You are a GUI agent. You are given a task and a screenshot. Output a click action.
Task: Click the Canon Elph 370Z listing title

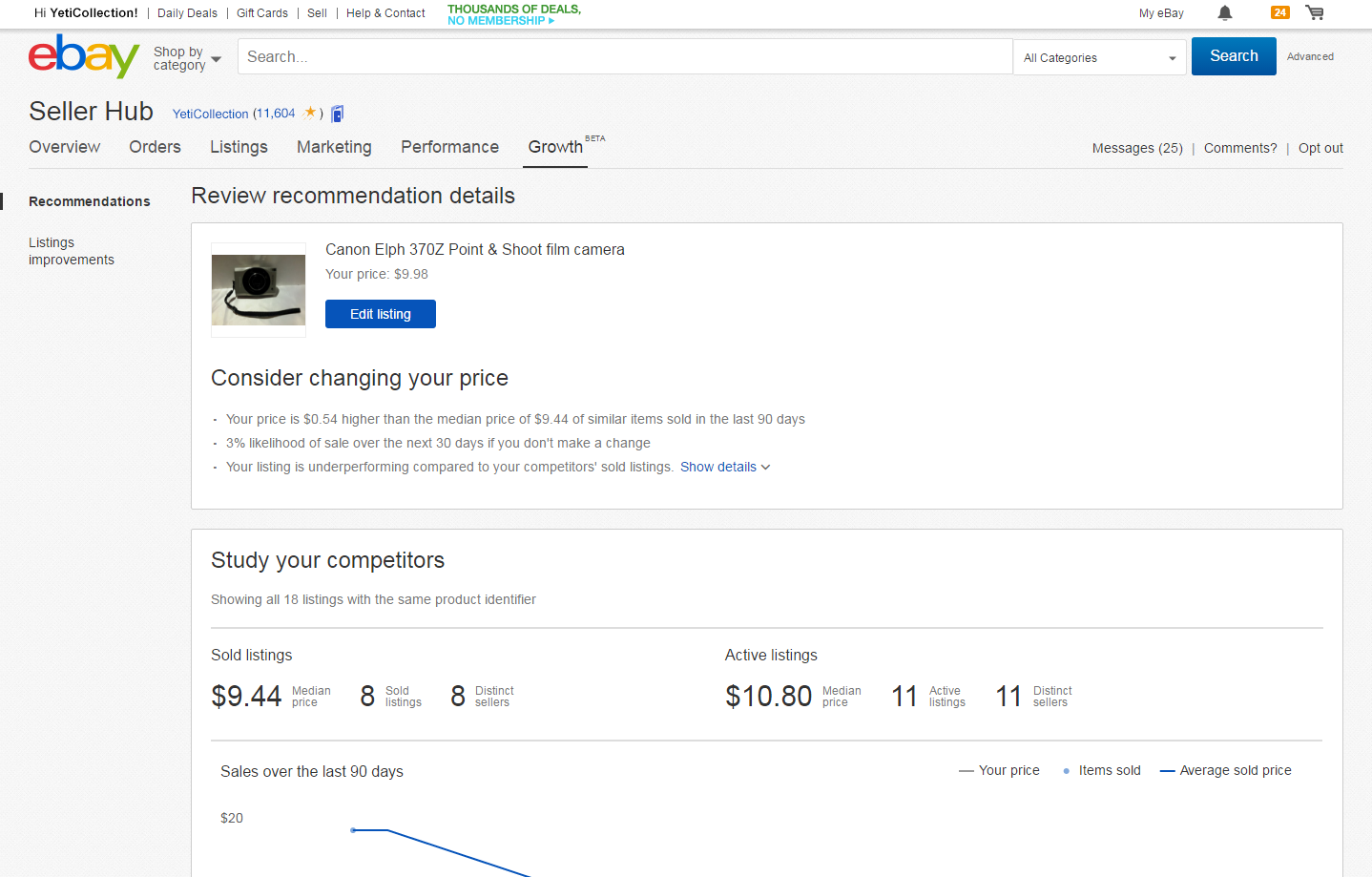click(475, 249)
